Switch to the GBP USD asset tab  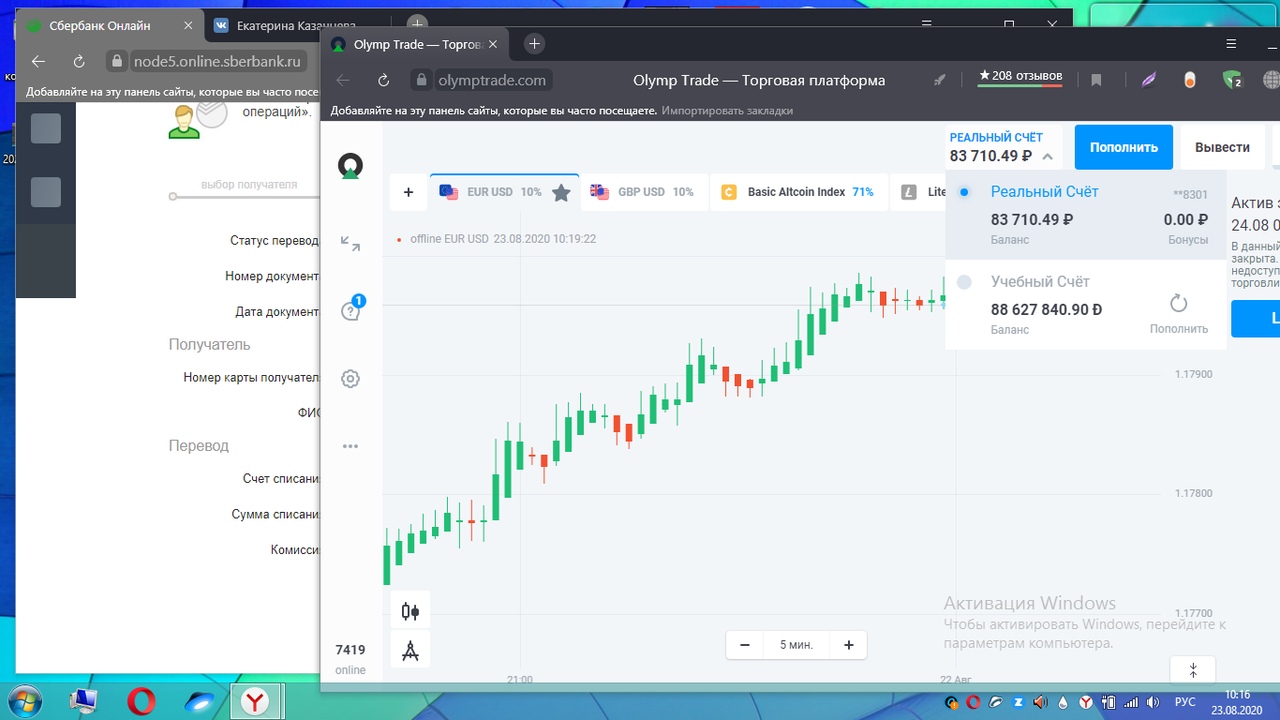point(644,192)
